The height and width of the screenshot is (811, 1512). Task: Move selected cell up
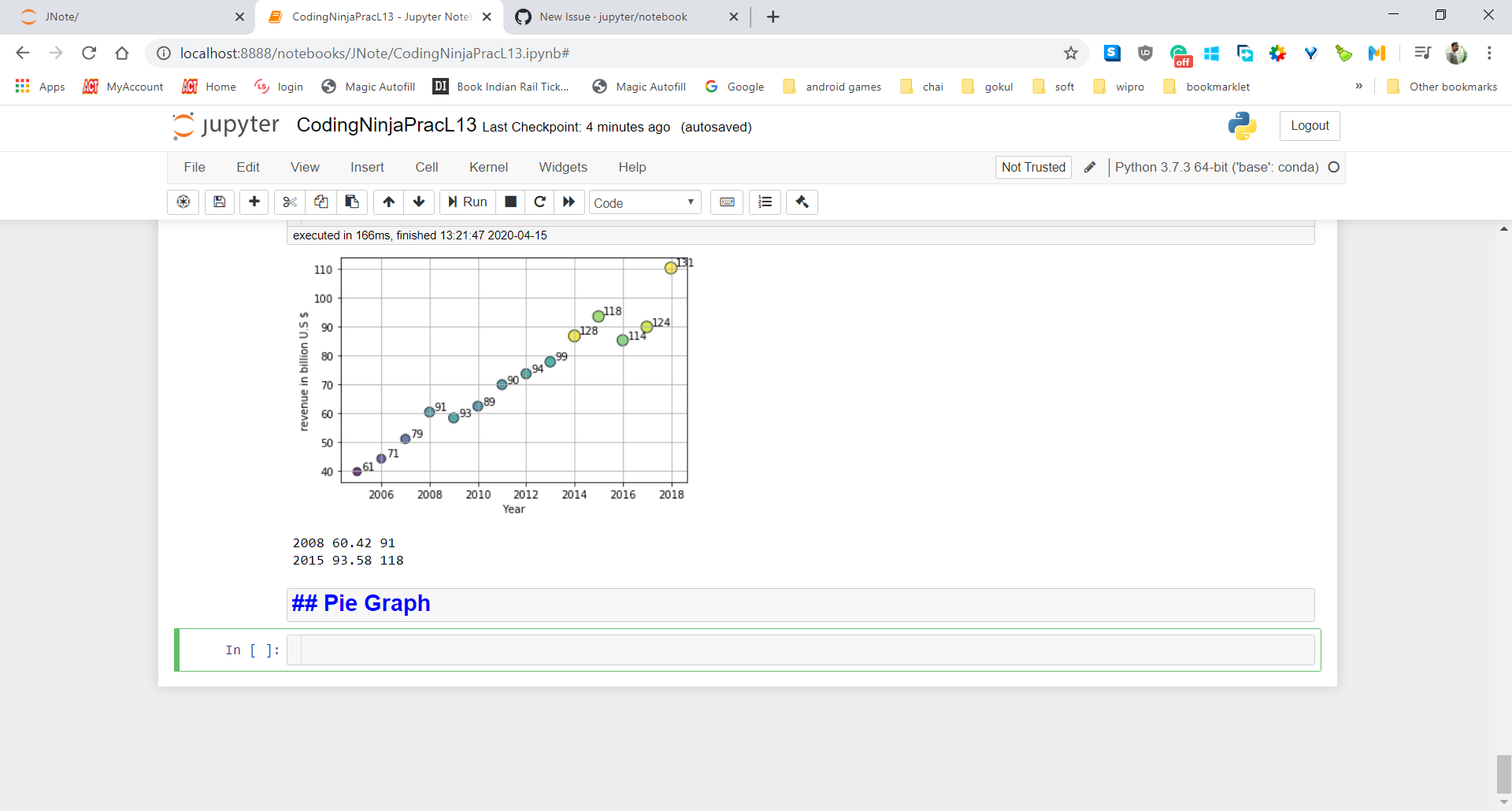tap(389, 202)
